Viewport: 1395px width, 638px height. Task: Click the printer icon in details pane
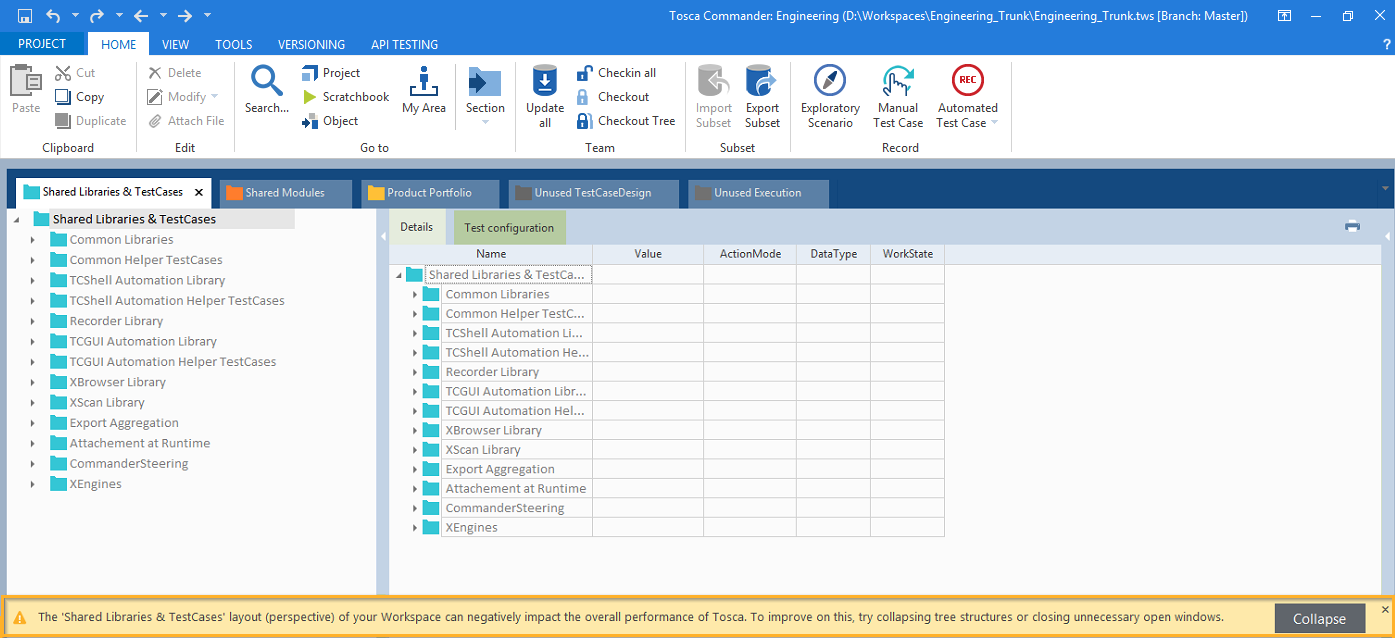point(1352,226)
